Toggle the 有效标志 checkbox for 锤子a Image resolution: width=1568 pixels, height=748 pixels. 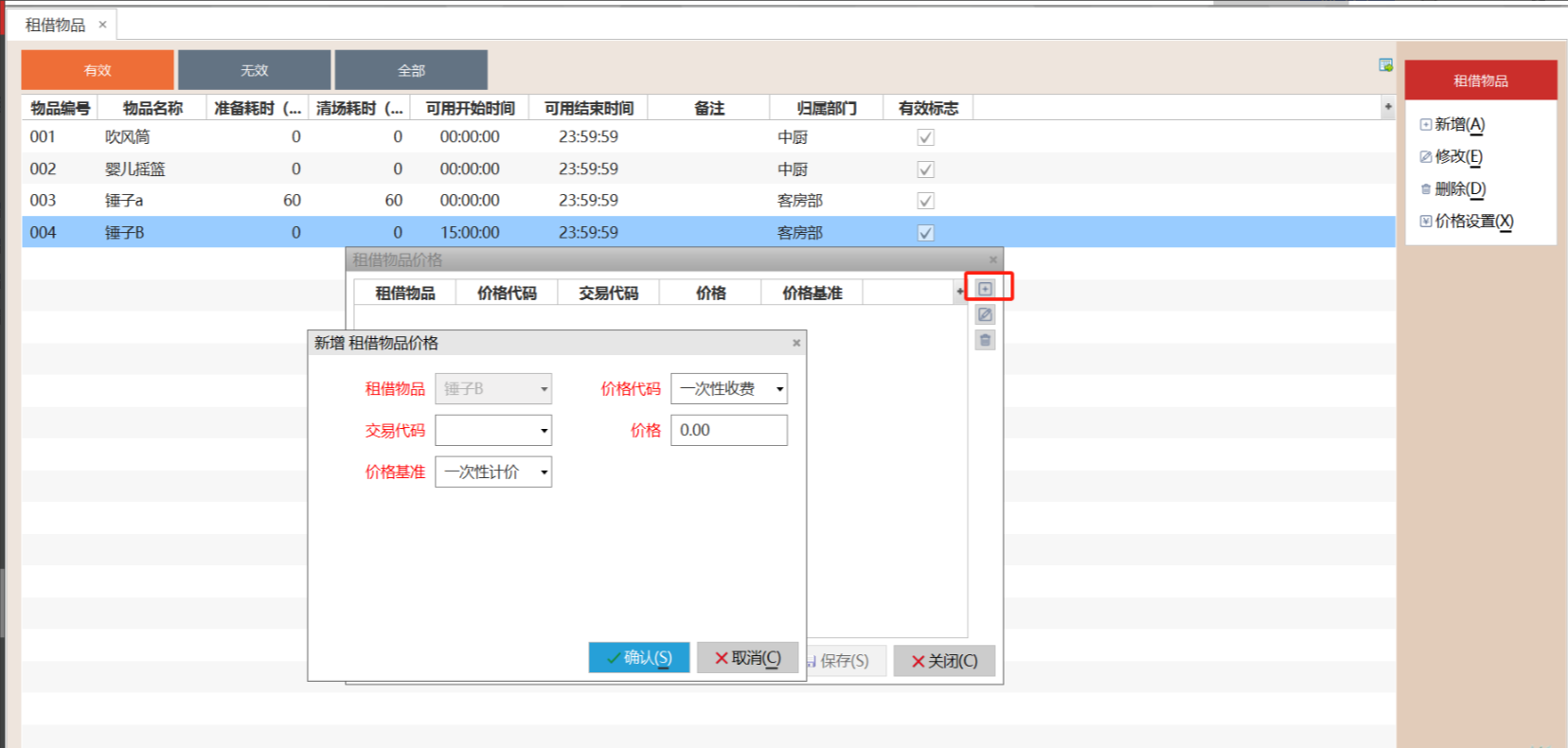[926, 201]
